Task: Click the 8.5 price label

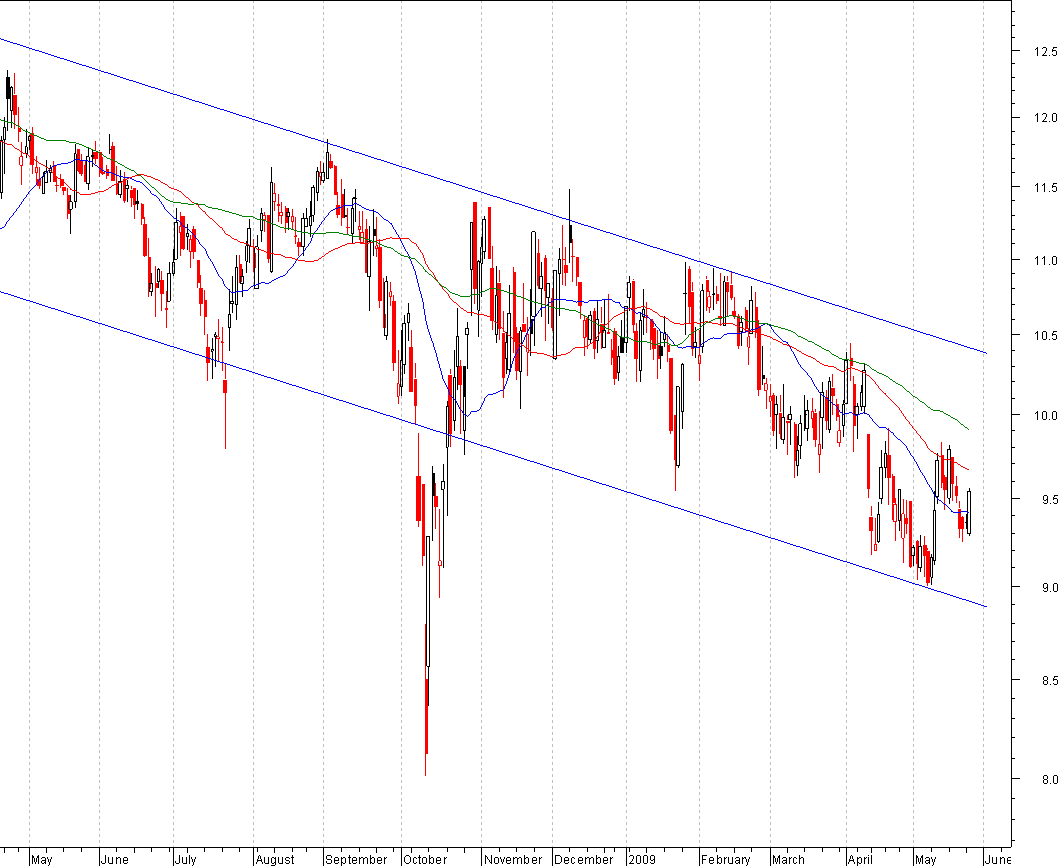Action: pyautogui.click(x=1049, y=680)
